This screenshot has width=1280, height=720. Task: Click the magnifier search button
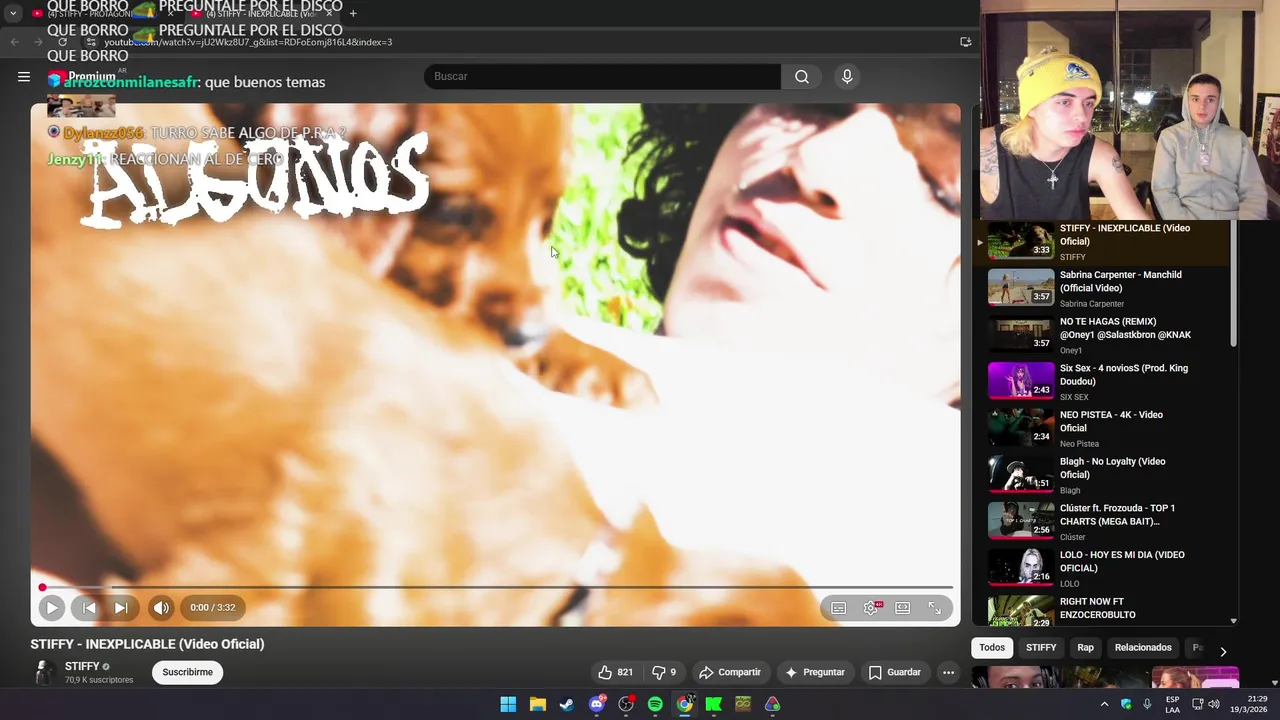[802, 76]
